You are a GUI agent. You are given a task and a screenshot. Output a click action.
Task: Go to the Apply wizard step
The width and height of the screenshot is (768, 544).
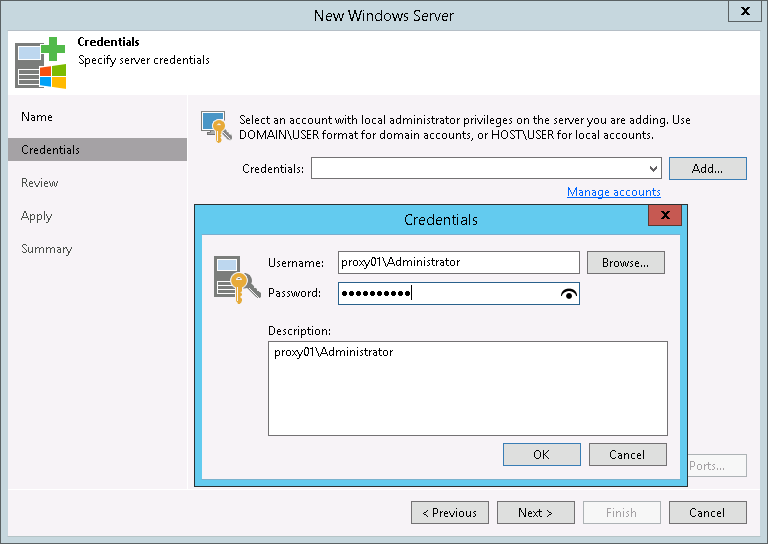coord(37,216)
